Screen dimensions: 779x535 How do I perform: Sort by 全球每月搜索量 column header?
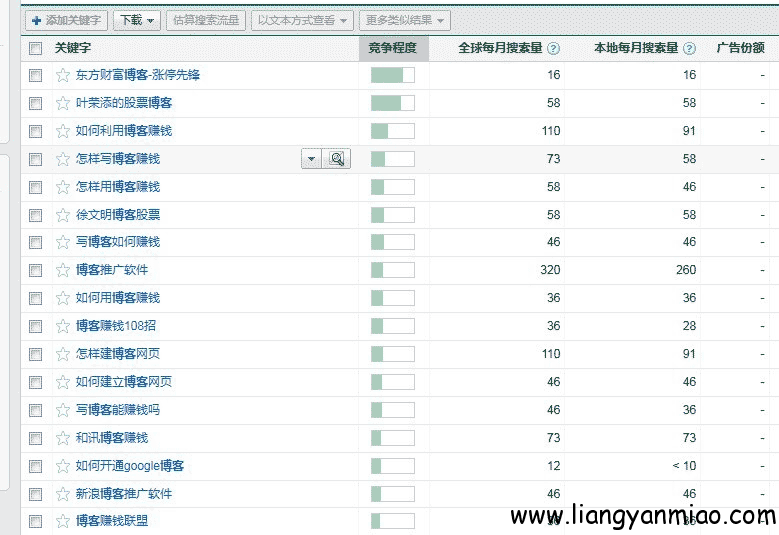500,48
